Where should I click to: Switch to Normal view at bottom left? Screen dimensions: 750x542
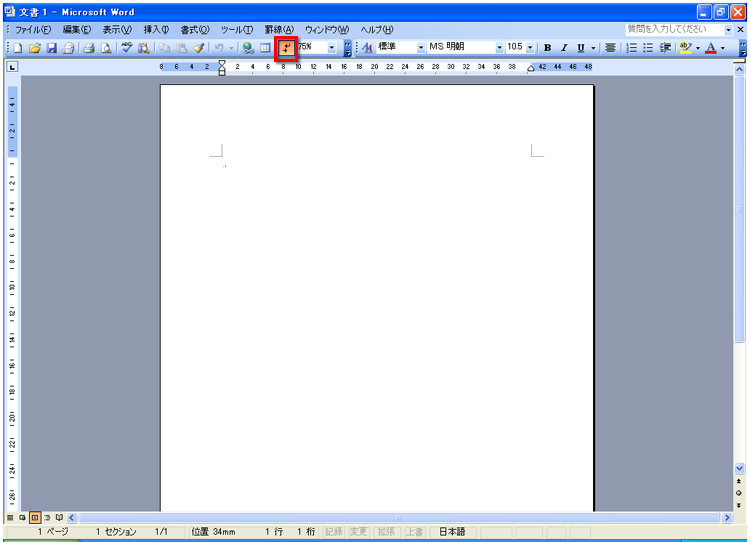point(10,518)
